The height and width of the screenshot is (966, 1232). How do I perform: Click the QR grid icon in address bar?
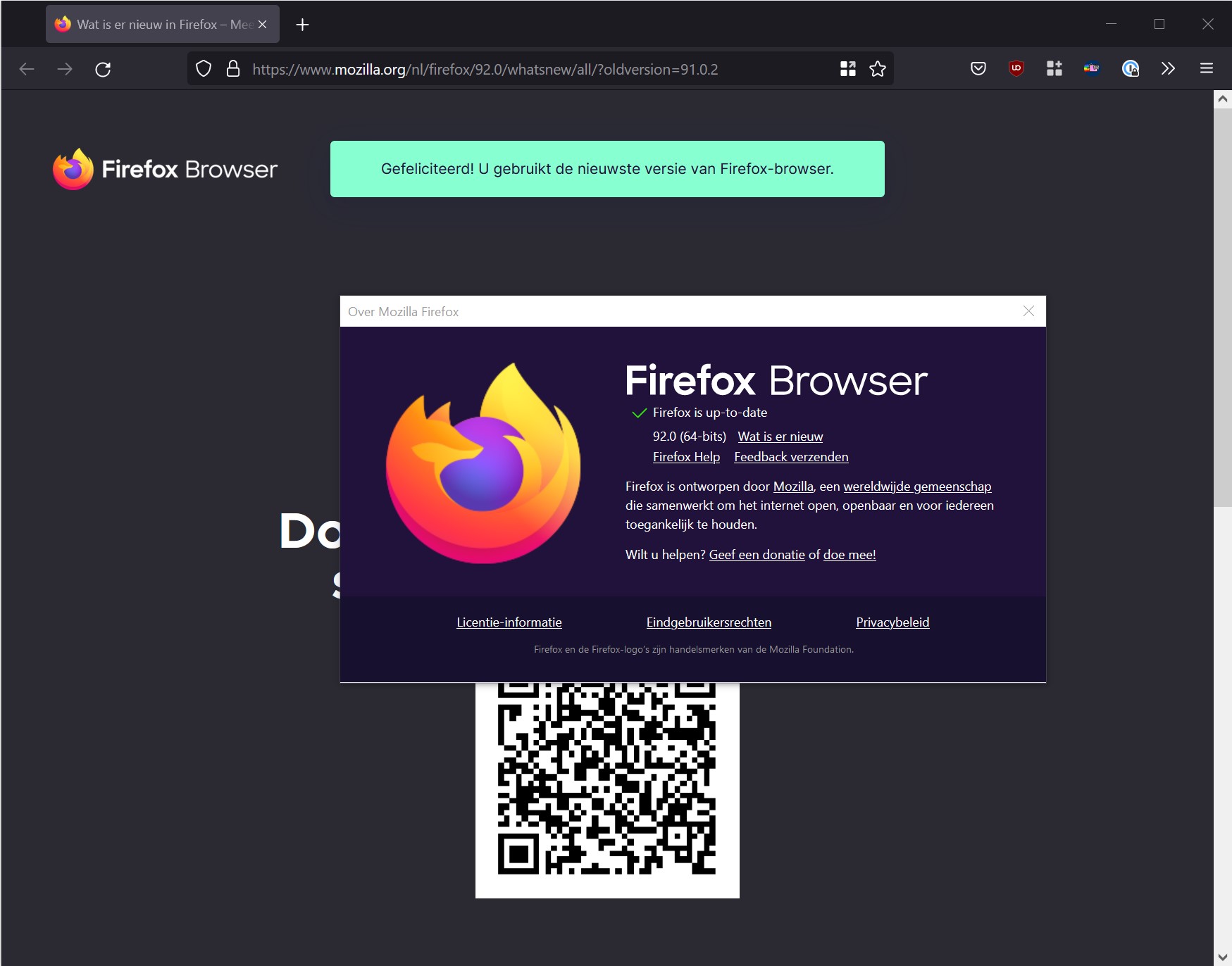coord(847,69)
